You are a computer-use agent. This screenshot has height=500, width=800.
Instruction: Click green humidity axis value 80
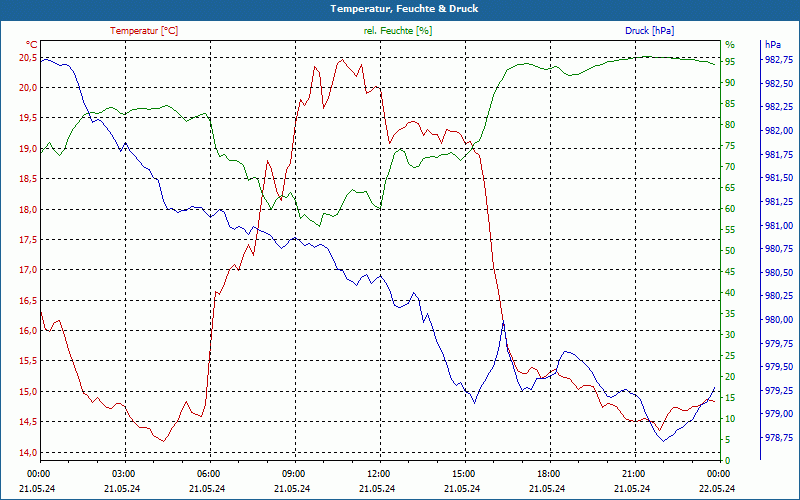click(730, 125)
